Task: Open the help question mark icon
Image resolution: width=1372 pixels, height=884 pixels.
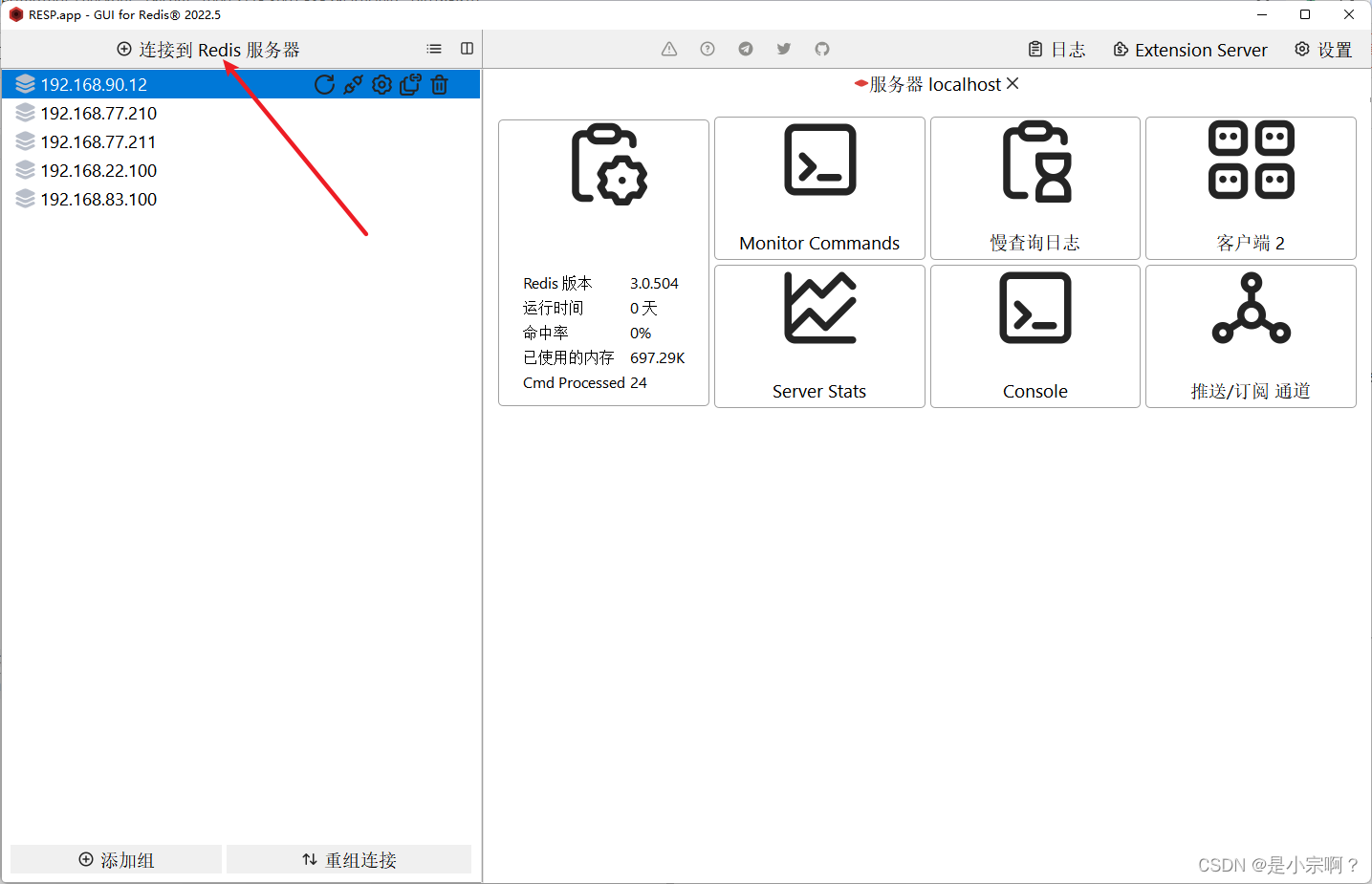Action: [708, 49]
